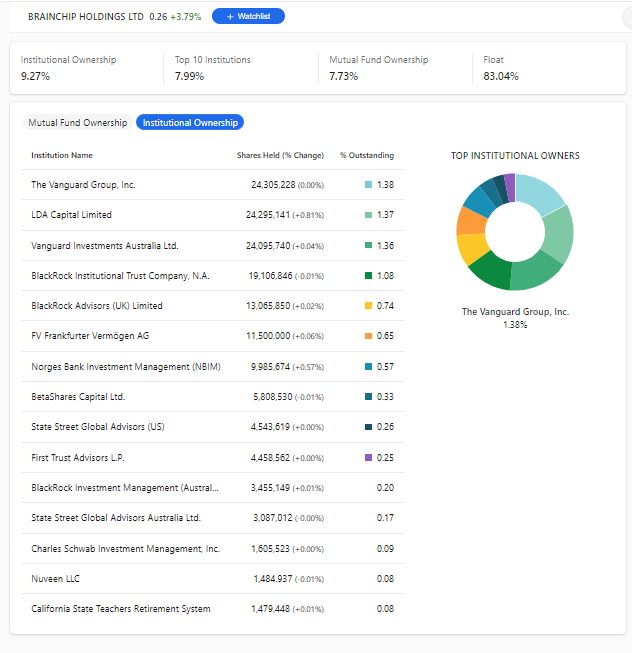632x653 pixels.
Task: Click BRAINCHIP HOLDINGS LTD title
Action: [86, 17]
